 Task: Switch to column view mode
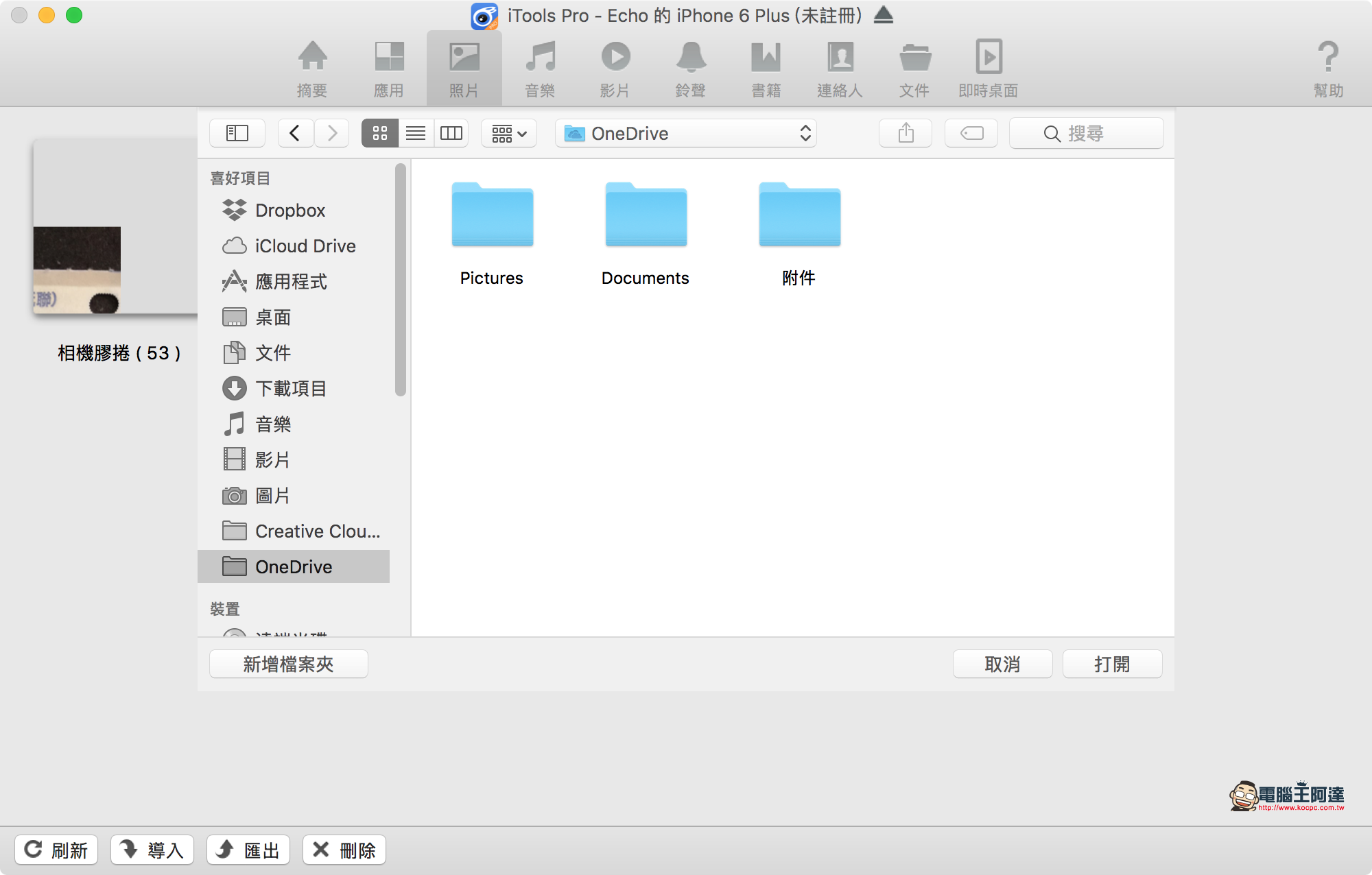click(x=451, y=133)
